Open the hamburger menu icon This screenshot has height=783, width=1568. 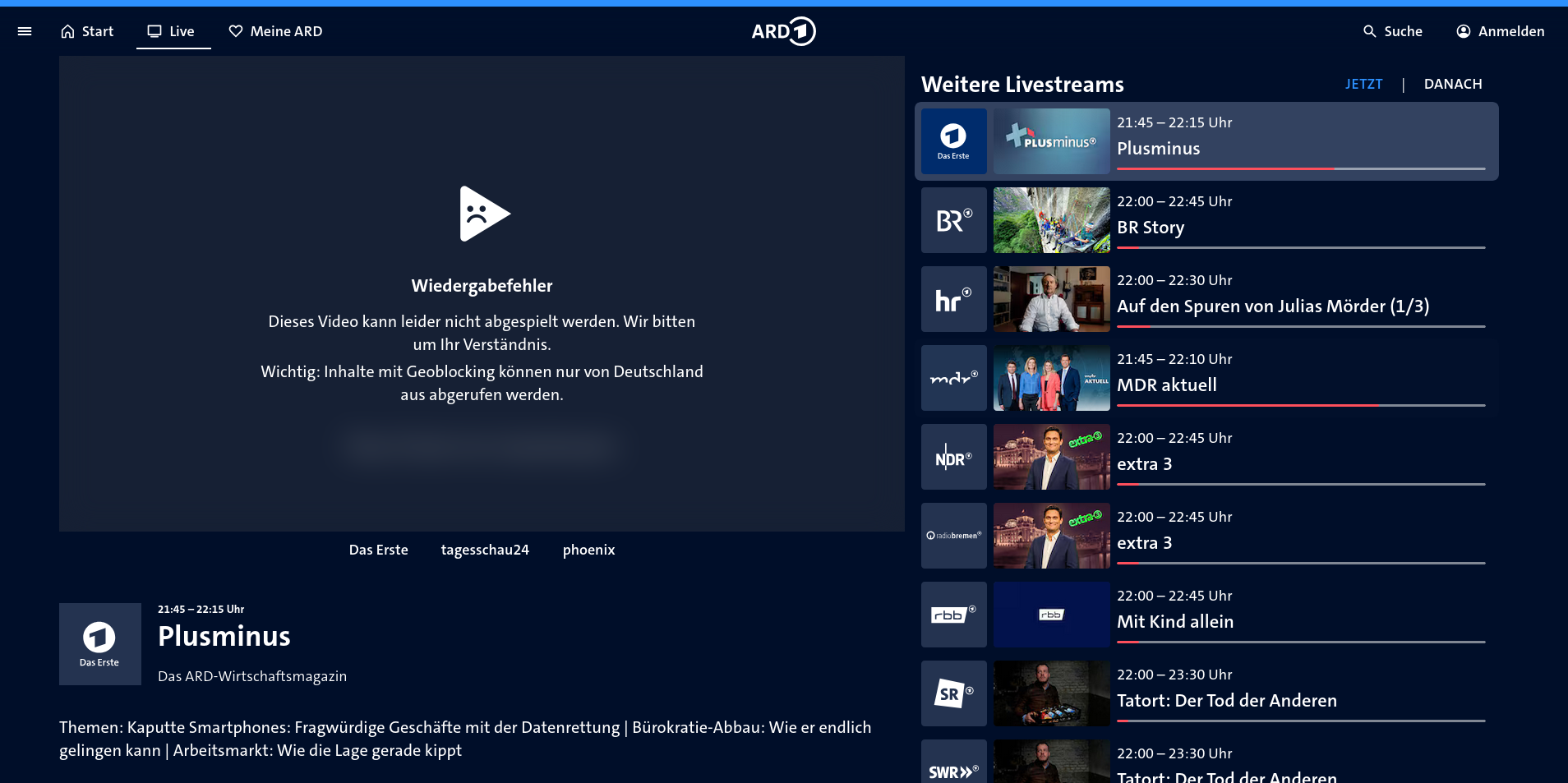tap(25, 31)
